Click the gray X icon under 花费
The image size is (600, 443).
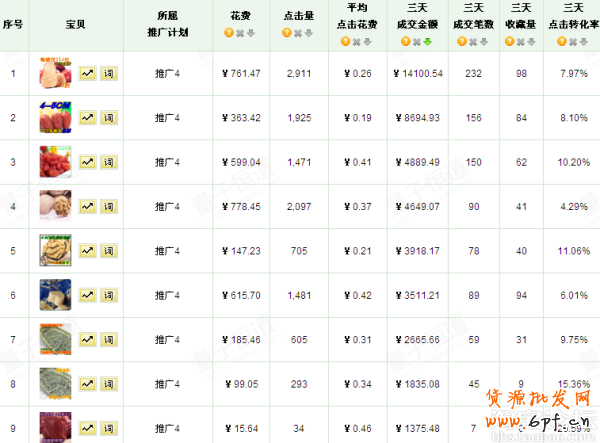[x=241, y=32]
